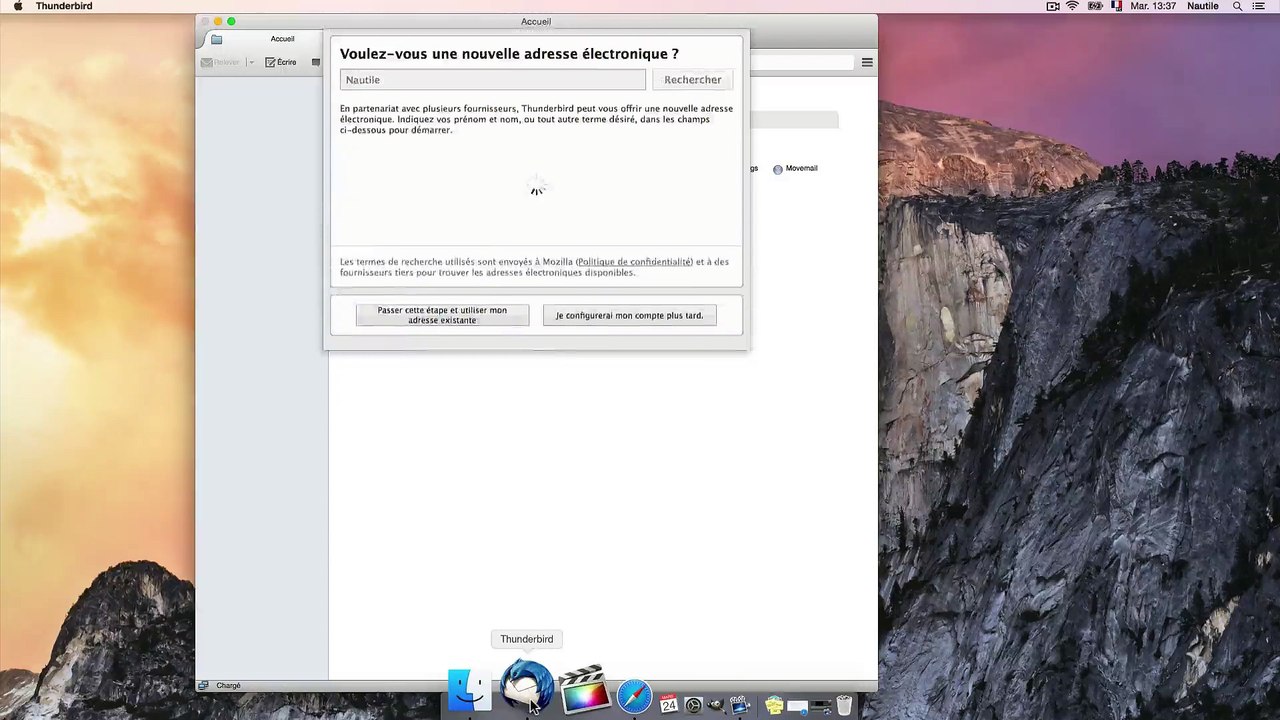Open the French flag input menu
The height and width of the screenshot is (720, 1280).
point(1116,6)
